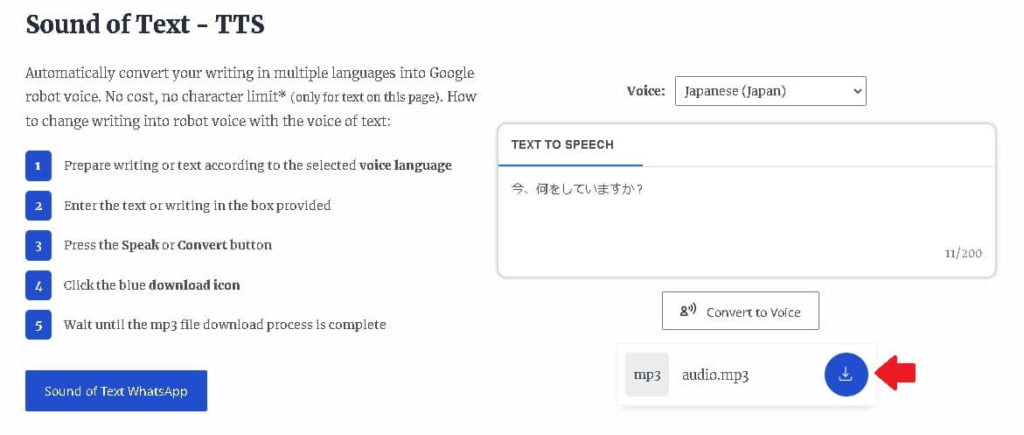Image resolution: width=1024 pixels, height=435 pixels.
Task: Click the bold 'download icon' text in step 4
Action: [195, 285]
